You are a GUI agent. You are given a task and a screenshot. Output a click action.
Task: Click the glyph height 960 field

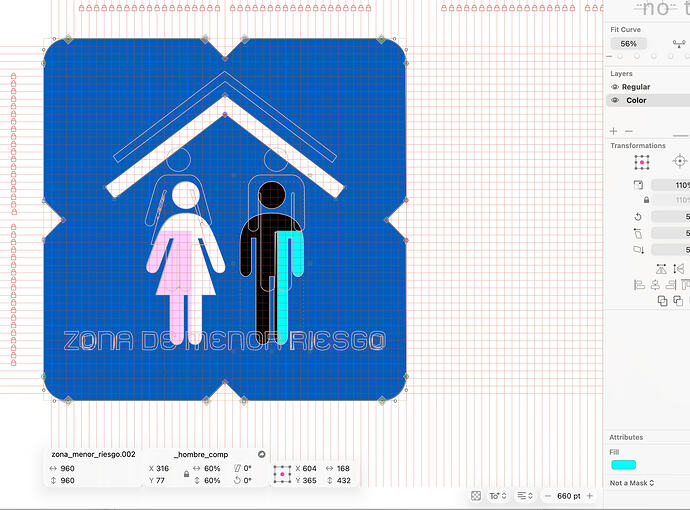pyautogui.click(x=67, y=481)
